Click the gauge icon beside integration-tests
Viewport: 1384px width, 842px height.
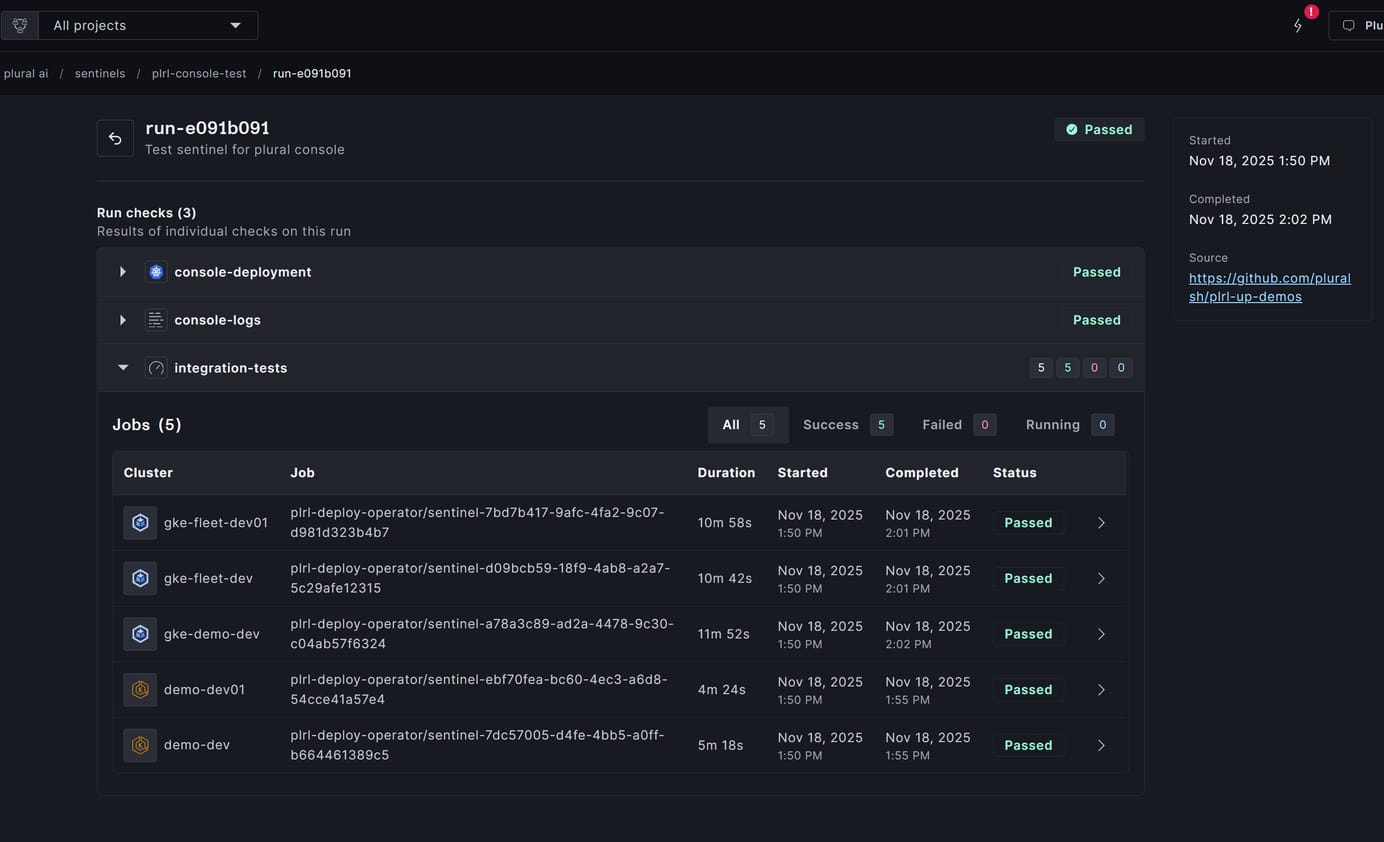[155, 368]
